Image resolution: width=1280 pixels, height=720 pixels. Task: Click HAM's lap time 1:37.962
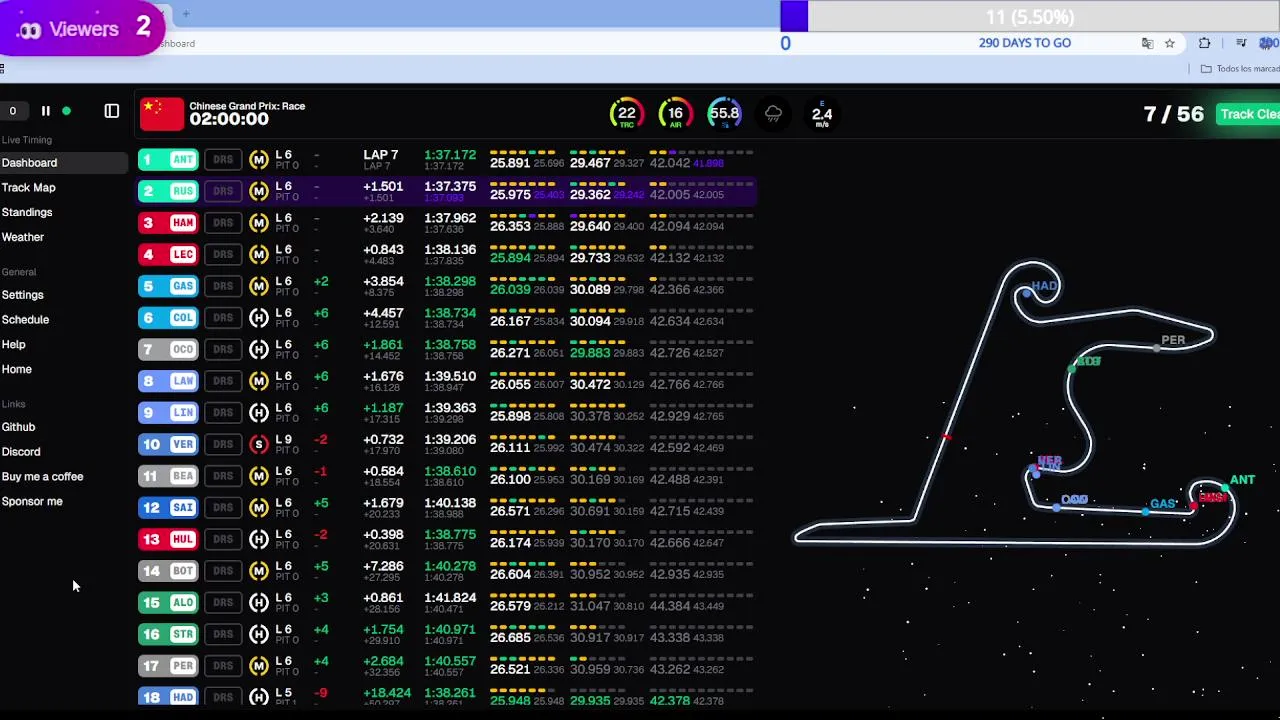(450, 219)
